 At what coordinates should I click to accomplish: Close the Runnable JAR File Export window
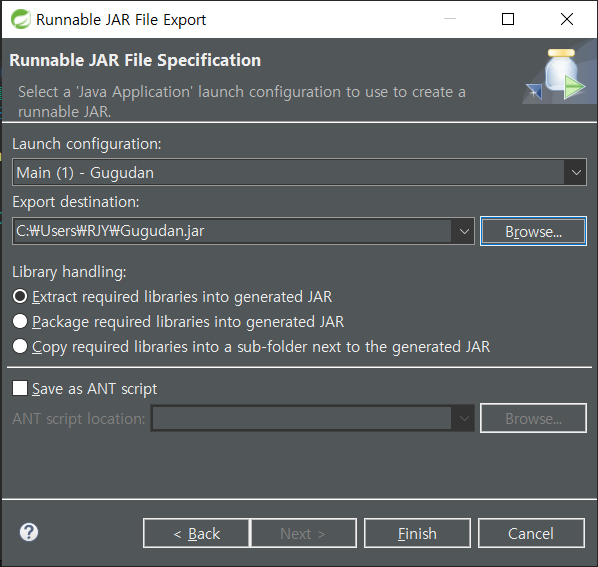tap(567, 19)
